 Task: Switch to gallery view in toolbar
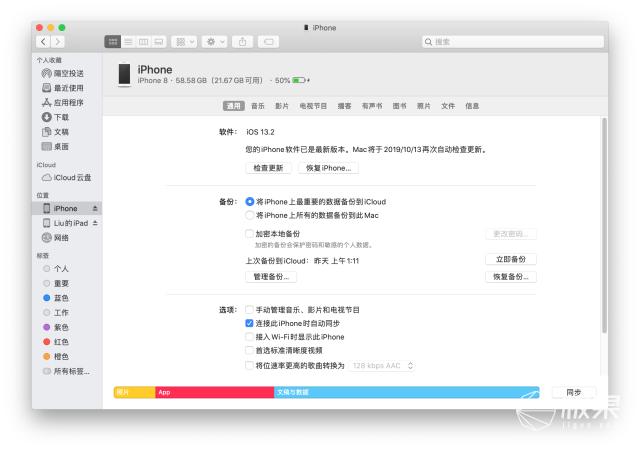[158, 42]
